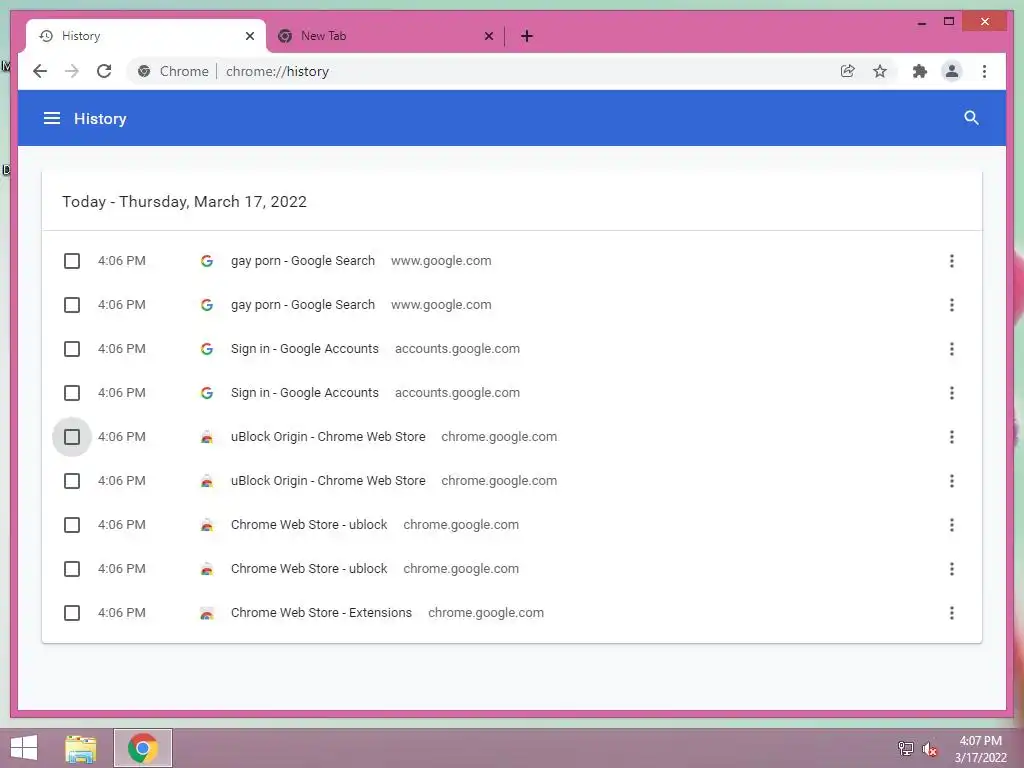
Task: Open a new tab with plus button
Action: [x=527, y=36]
